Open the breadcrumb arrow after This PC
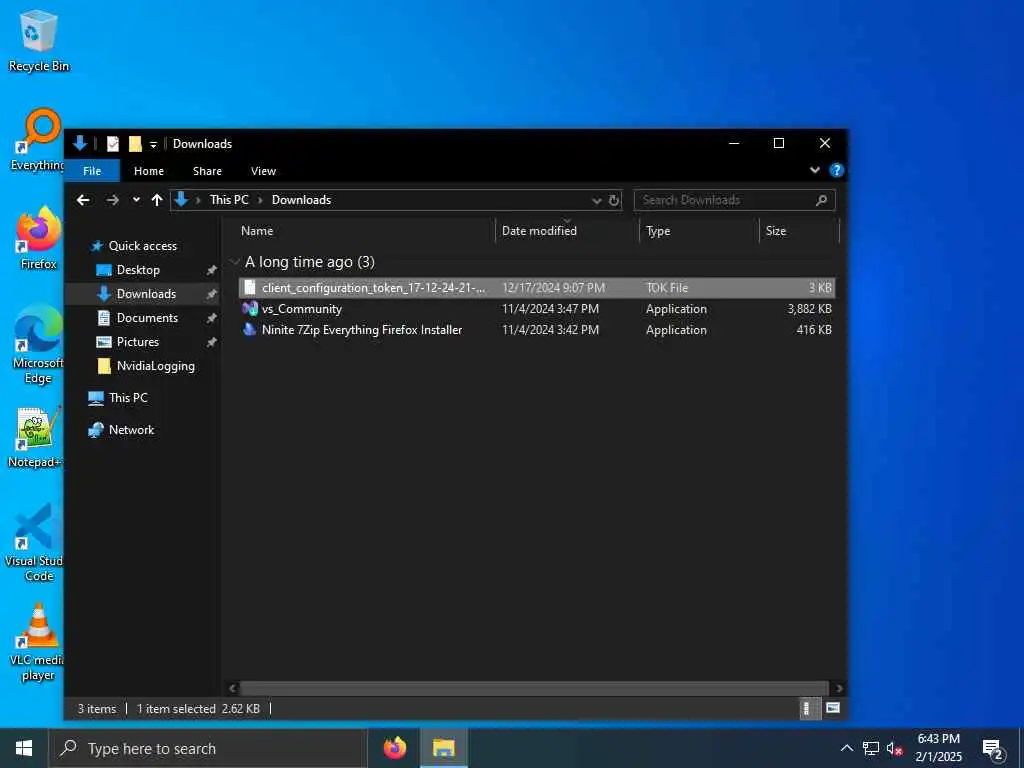 (260, 200)
